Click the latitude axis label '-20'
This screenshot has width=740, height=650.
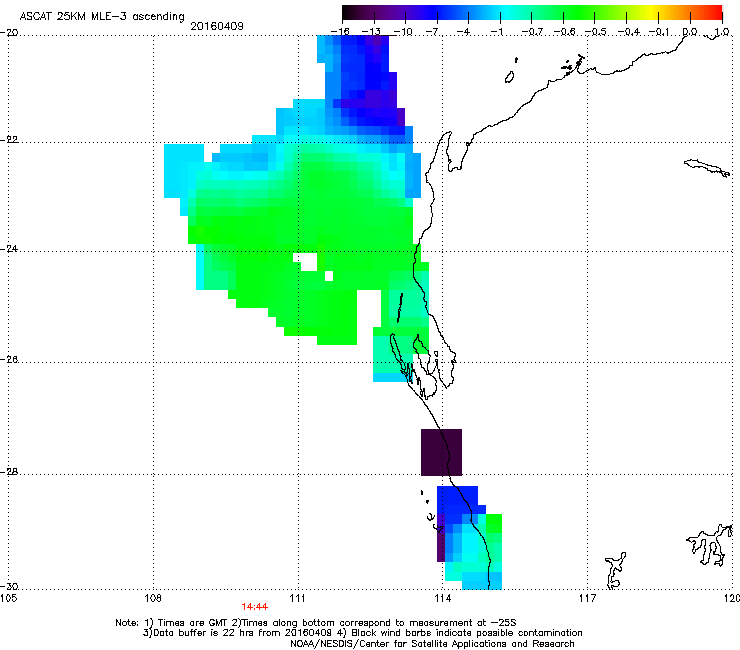(9, 33)
